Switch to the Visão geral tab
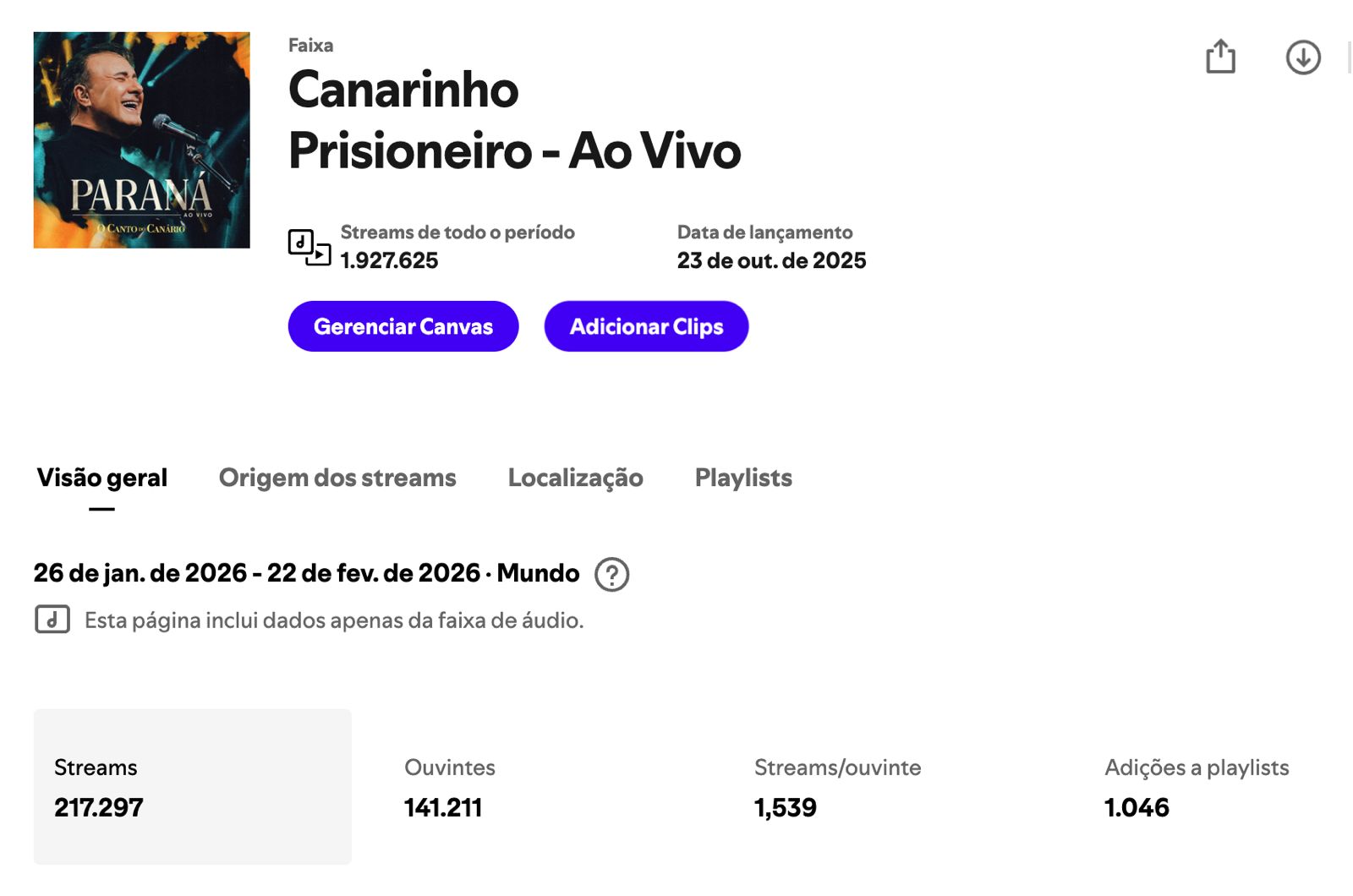The height and width of the screenshot is (896, 1353). pos(102,478)
